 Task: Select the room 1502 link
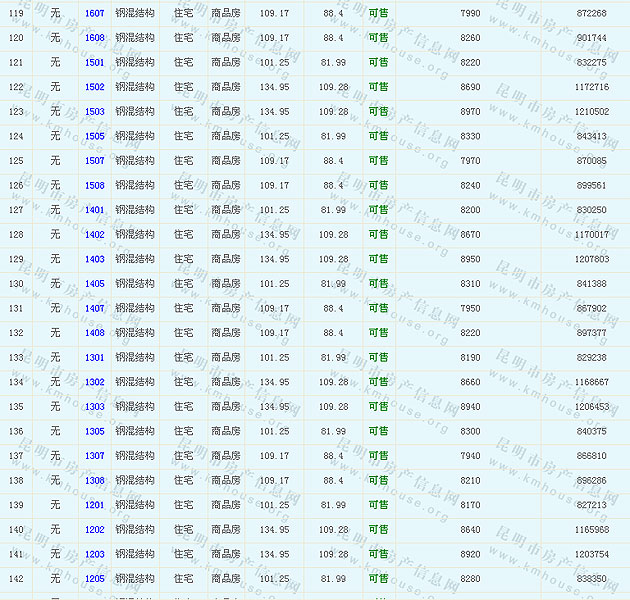pos(94,87)
